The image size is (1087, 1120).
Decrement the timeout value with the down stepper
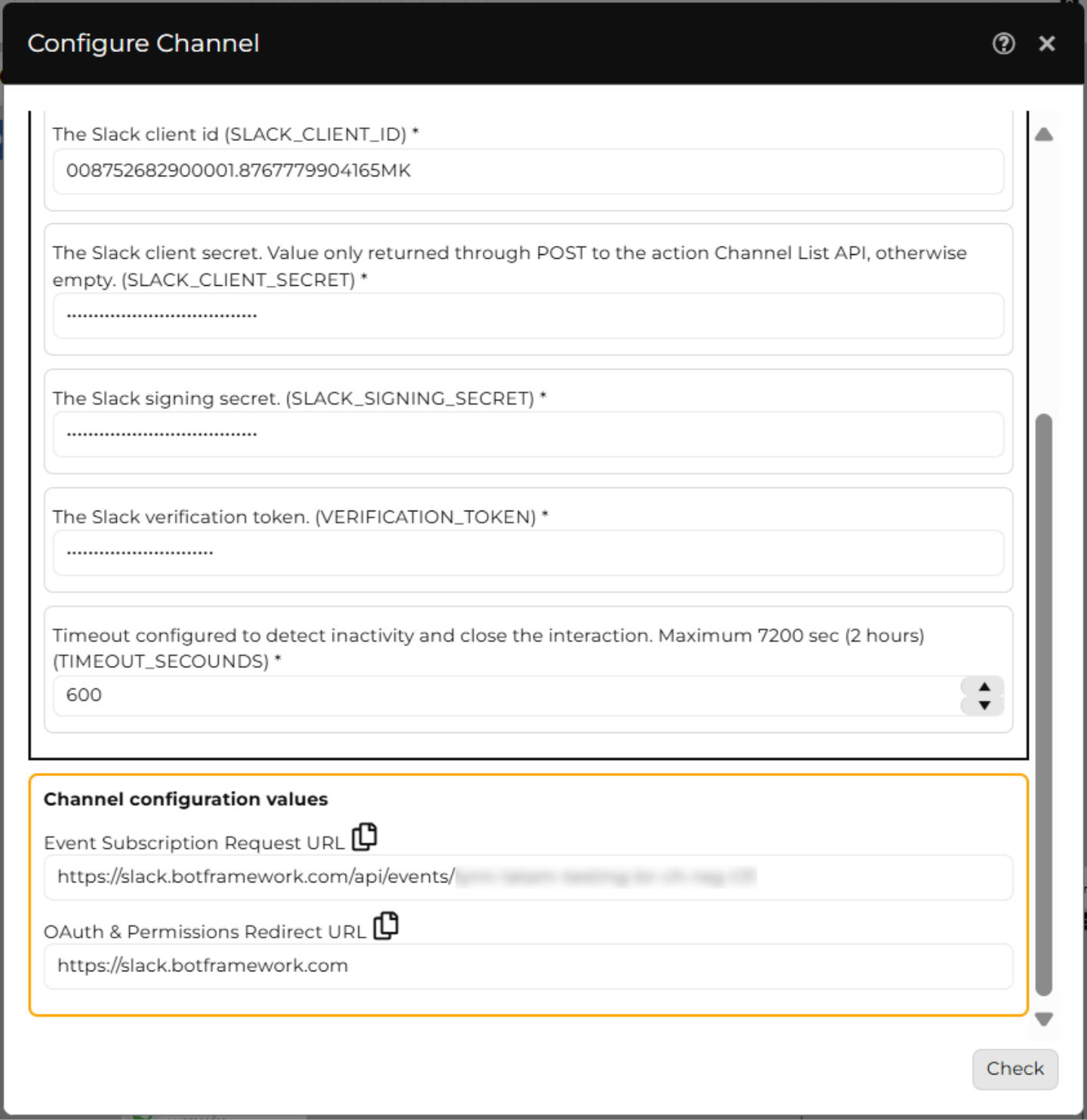pos(984,704)
